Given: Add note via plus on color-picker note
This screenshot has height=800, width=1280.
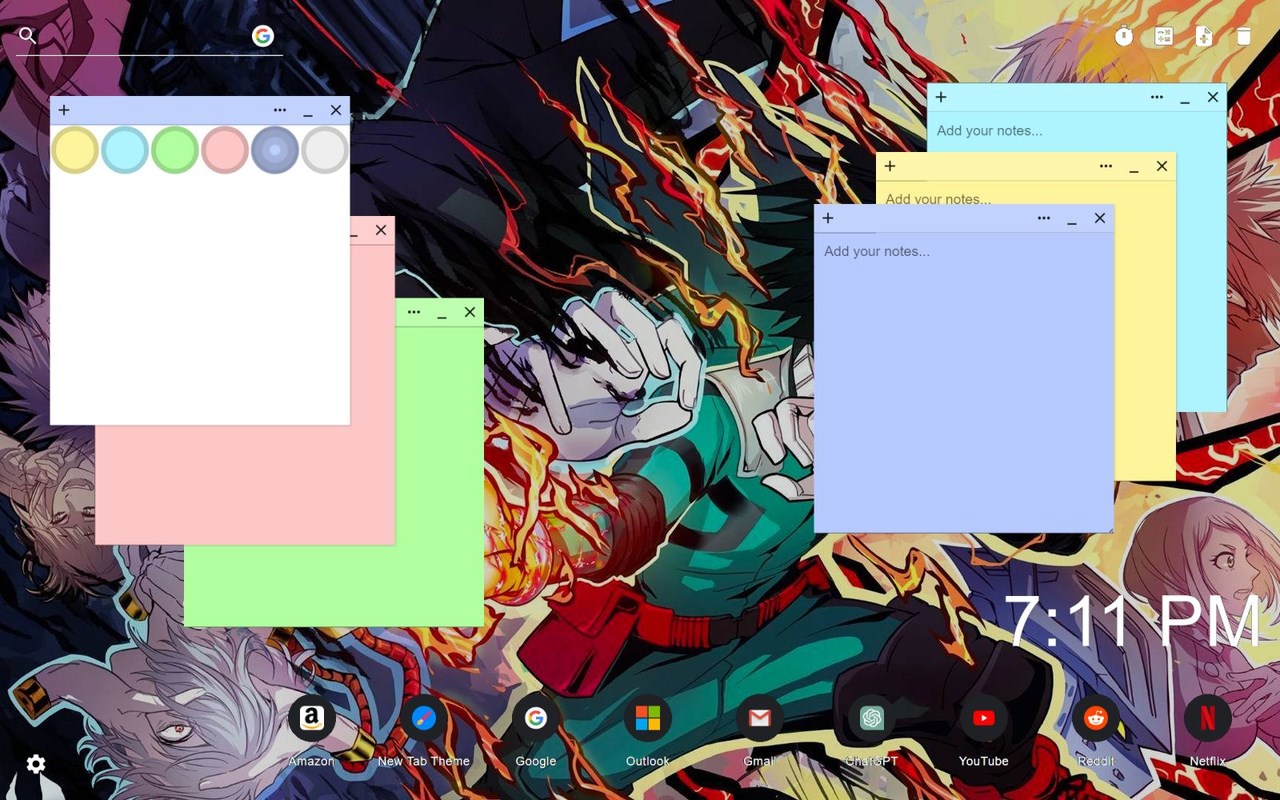Looking at the screenshot, I should pyautogui.click(x=64, y=110).
